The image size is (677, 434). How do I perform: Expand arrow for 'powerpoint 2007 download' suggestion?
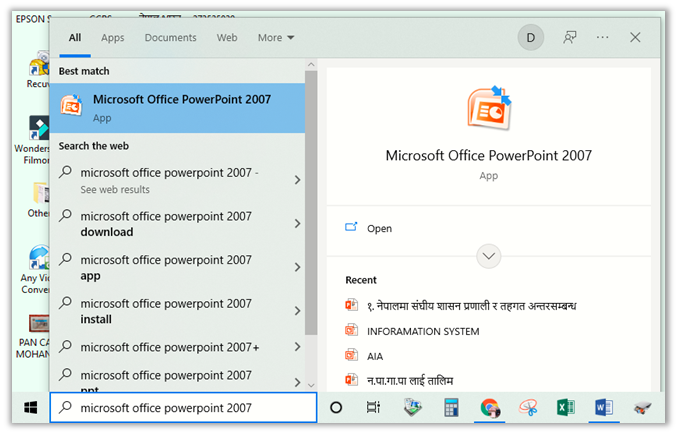[x=297, y=223]
